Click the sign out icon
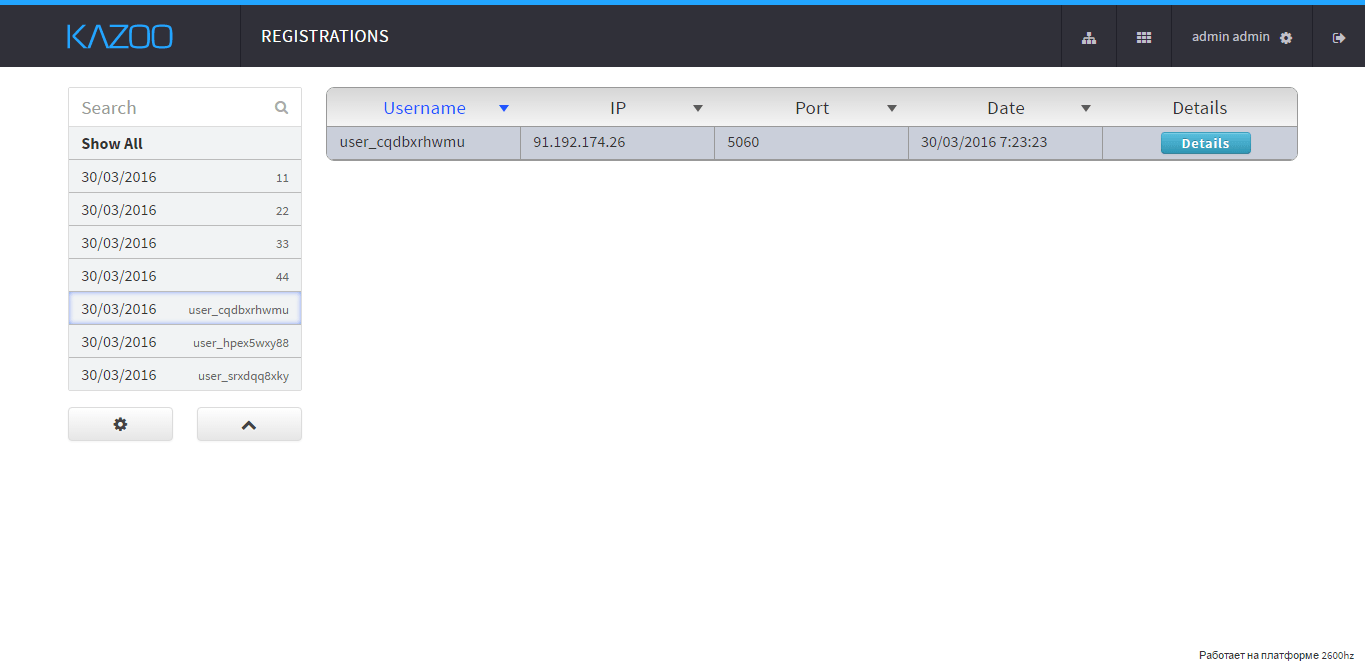Screen dimensions: 1365x666 (x=1339, y=38)
